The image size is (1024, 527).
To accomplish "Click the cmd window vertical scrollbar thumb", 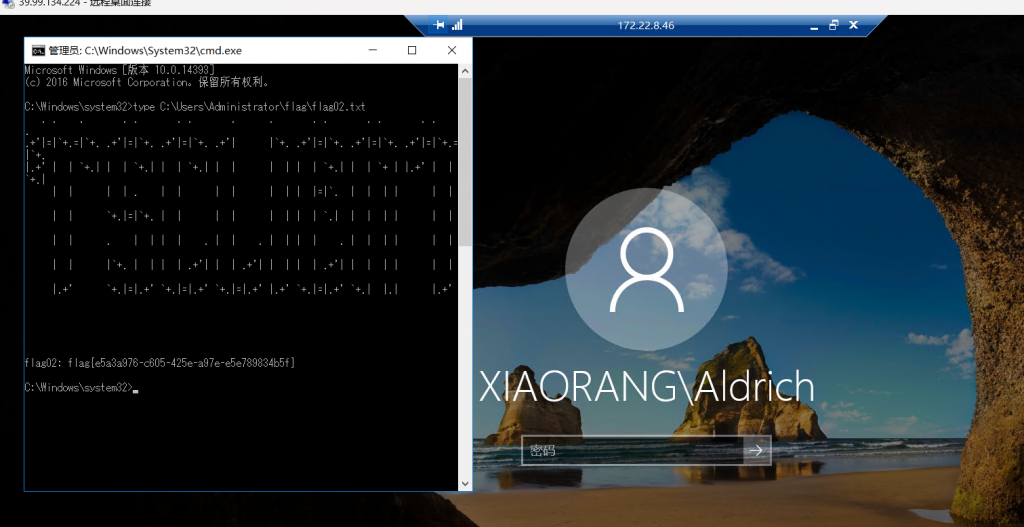I will coord(465,160).
